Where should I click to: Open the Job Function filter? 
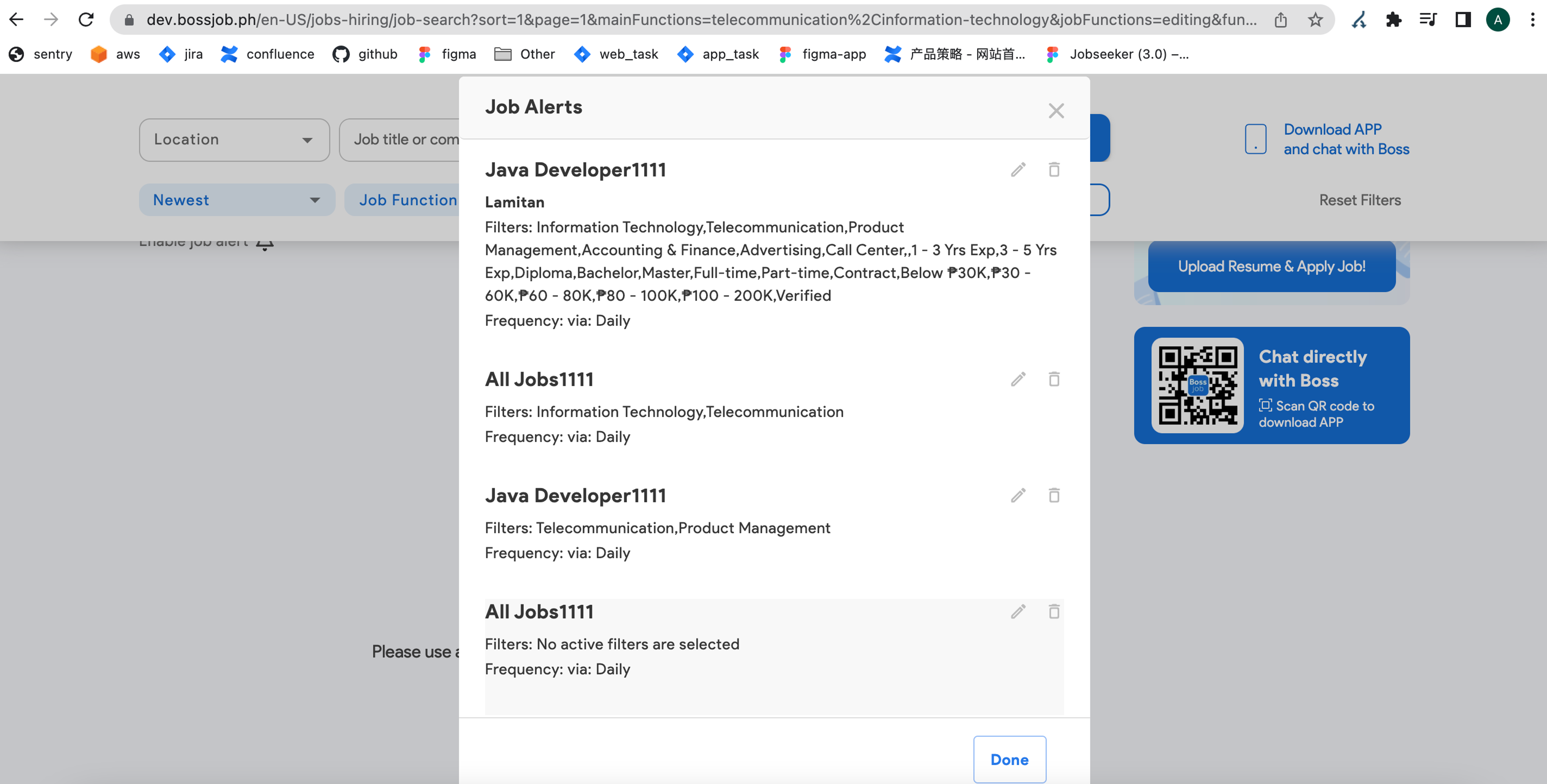coord(402,200)
